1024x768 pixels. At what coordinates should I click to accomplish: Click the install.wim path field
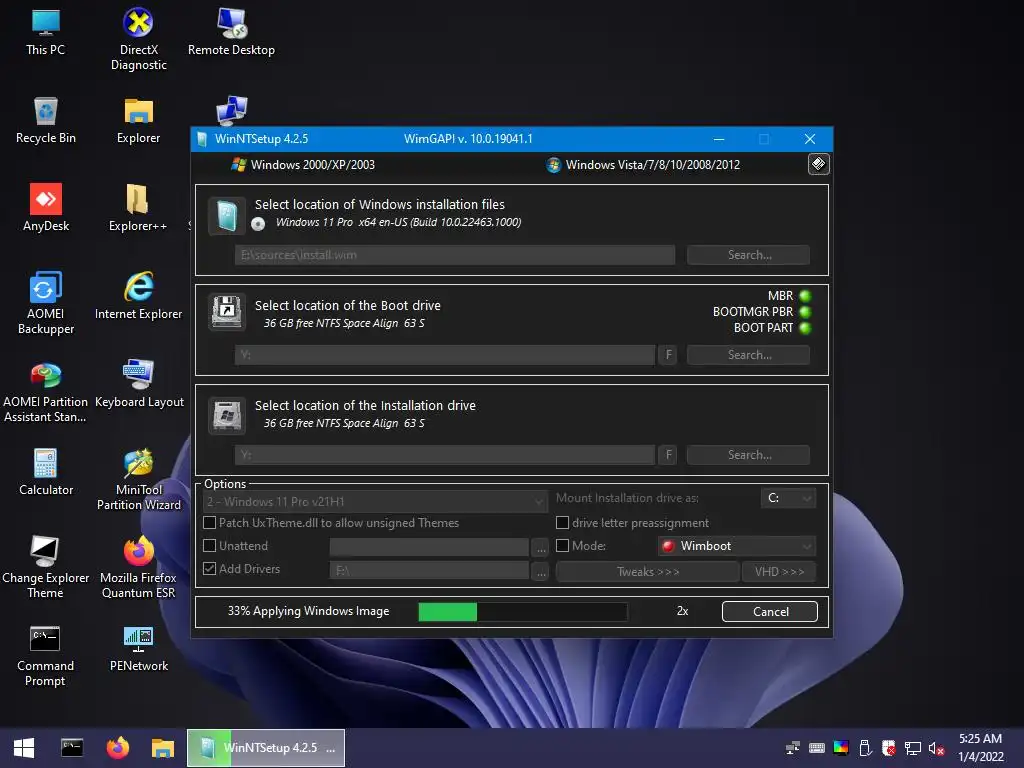[455, 255]
